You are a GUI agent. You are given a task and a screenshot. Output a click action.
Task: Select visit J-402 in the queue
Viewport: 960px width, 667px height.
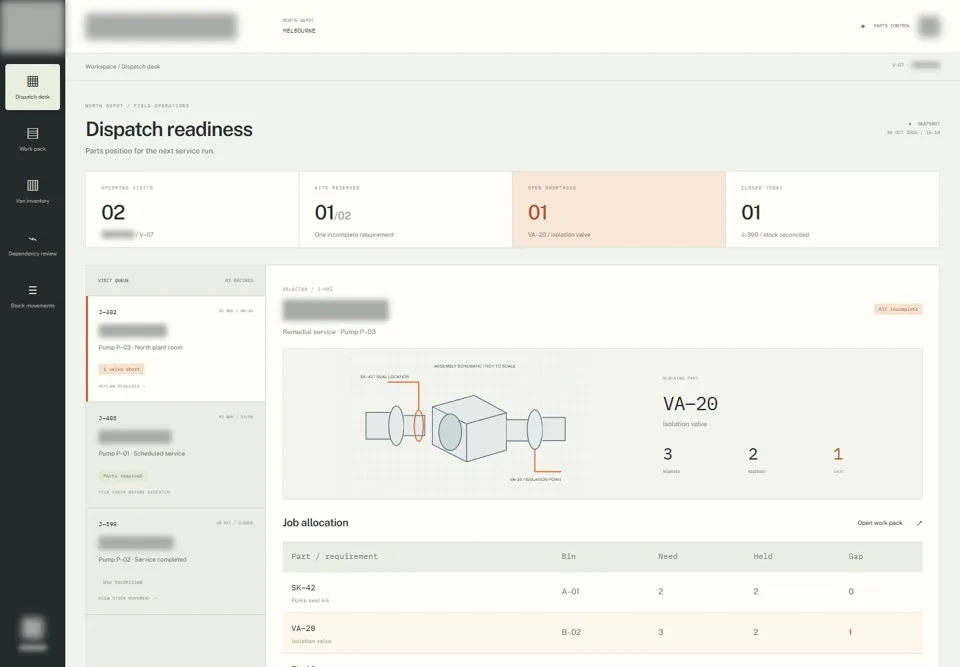click(176, 349)
